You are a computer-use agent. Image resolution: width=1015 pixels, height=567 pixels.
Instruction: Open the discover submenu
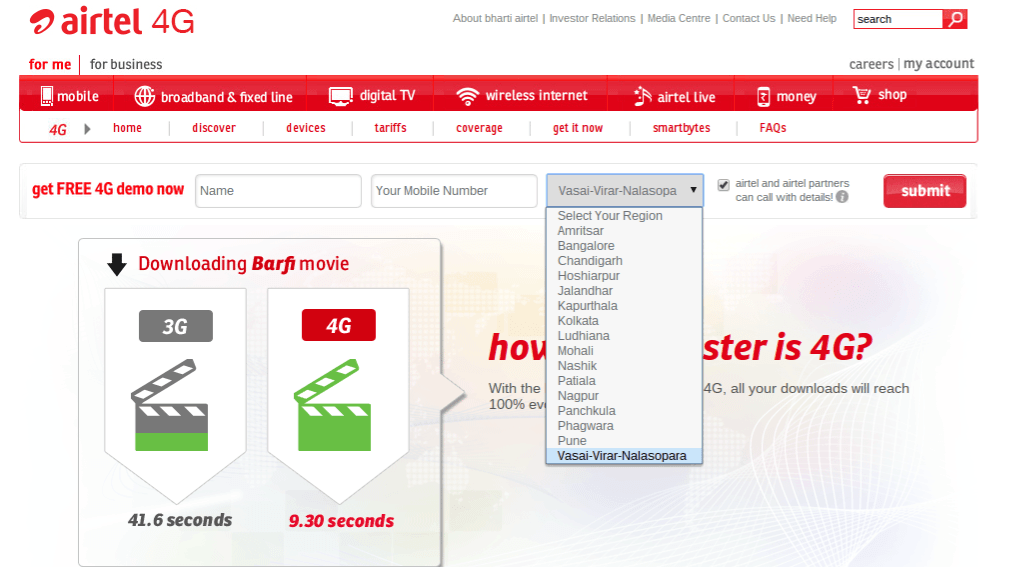[x=214, y=128]
